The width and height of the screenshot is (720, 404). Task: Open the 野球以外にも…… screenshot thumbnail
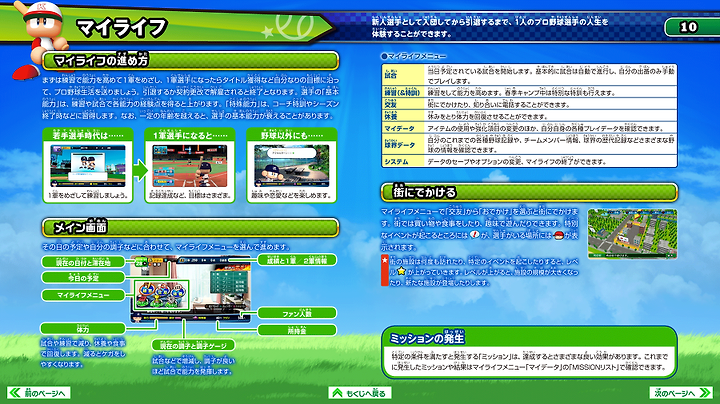292,166
